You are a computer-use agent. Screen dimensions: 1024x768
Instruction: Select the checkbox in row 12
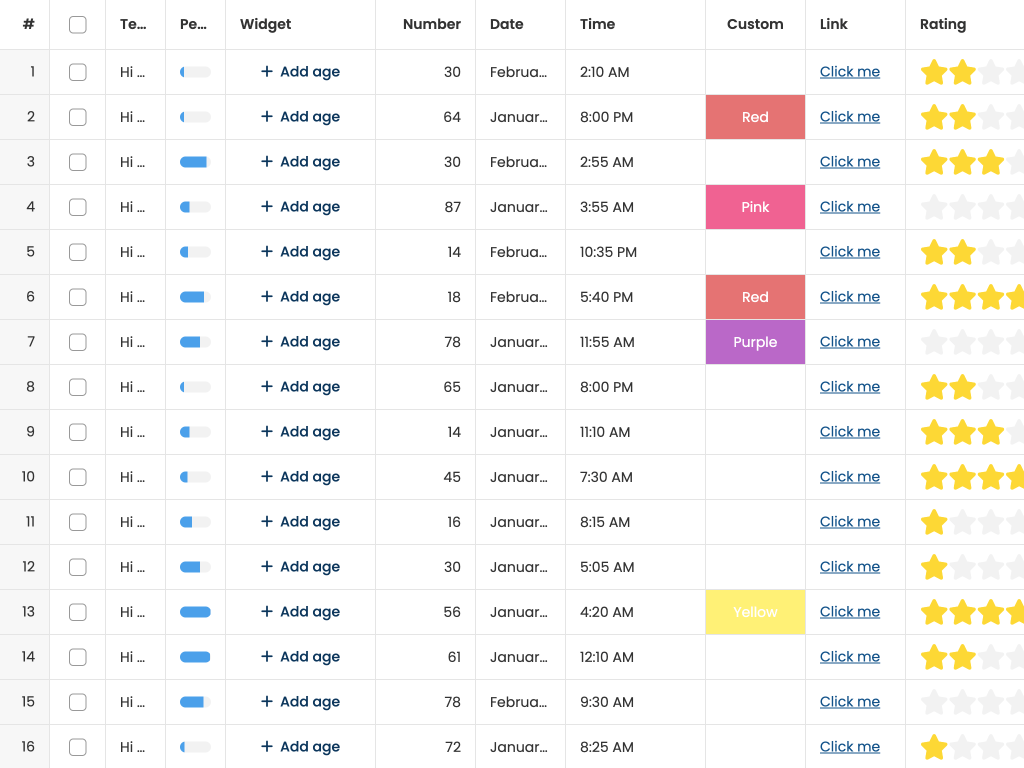78,567
